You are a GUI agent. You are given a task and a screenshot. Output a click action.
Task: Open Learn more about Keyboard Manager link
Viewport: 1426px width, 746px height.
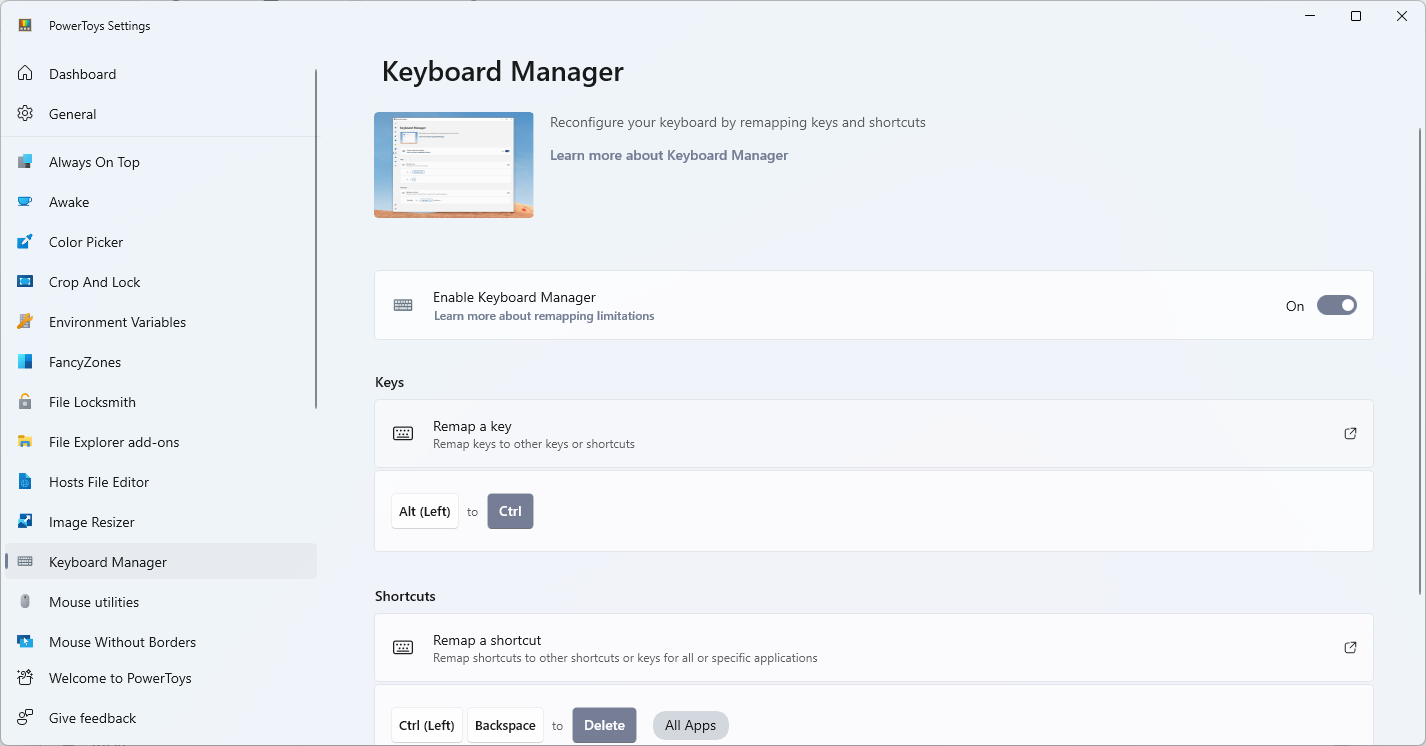[x=669, y=156]
